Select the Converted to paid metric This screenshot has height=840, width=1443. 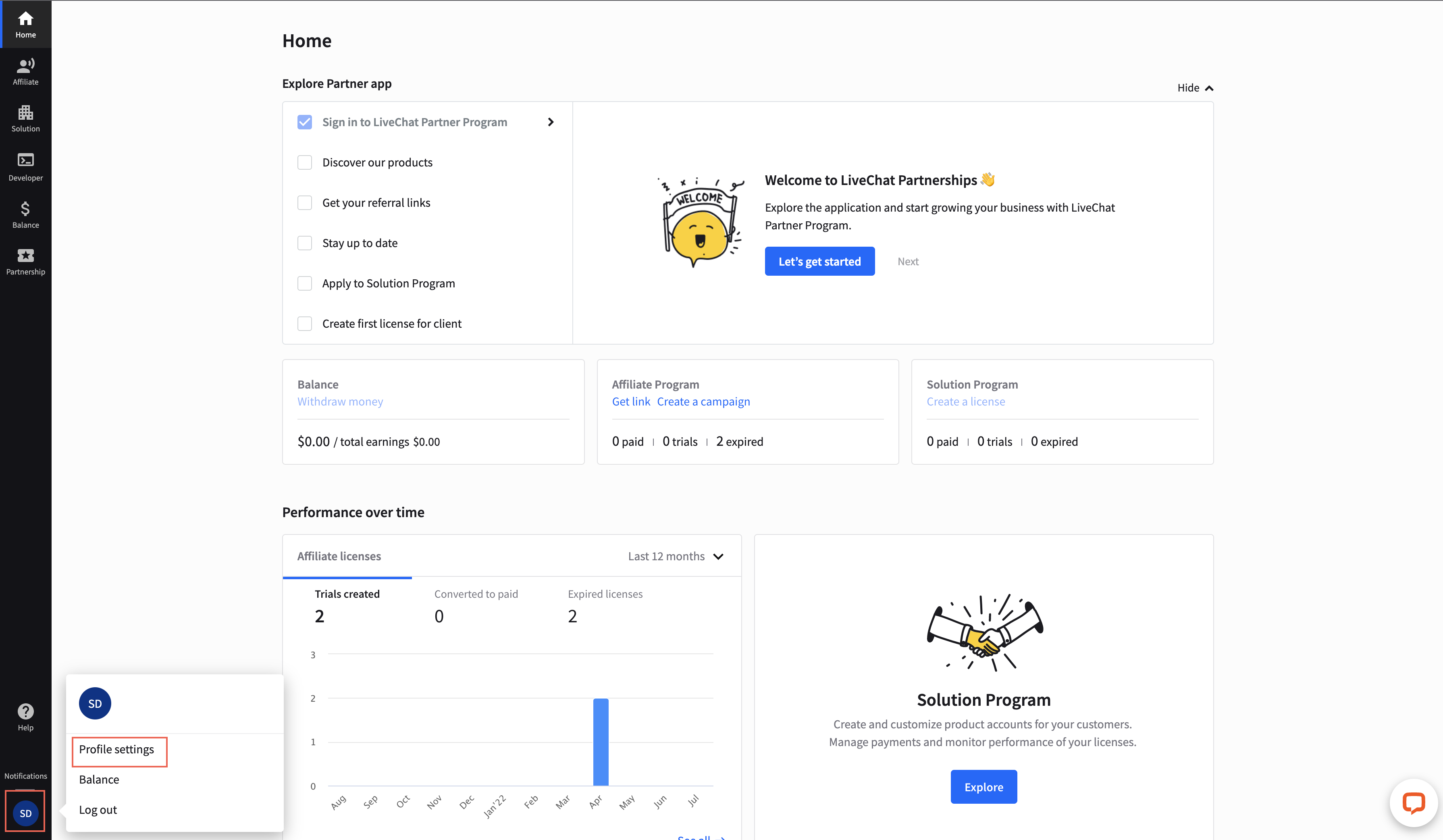[476, 606]
